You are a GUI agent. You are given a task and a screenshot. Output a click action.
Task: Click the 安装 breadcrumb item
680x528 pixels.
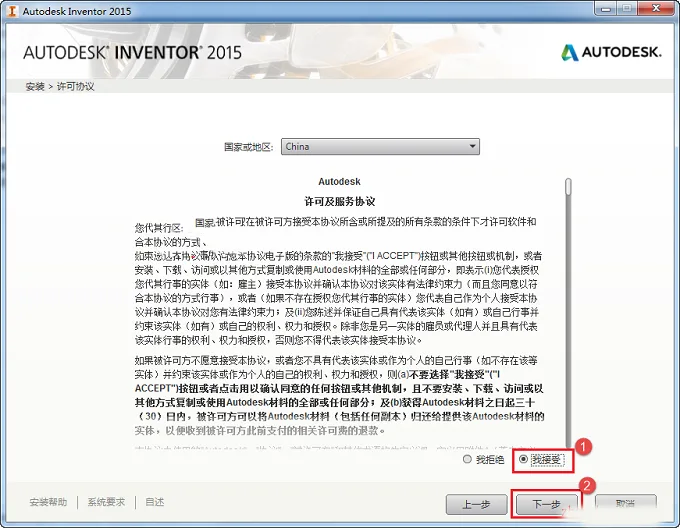point(35,86)
